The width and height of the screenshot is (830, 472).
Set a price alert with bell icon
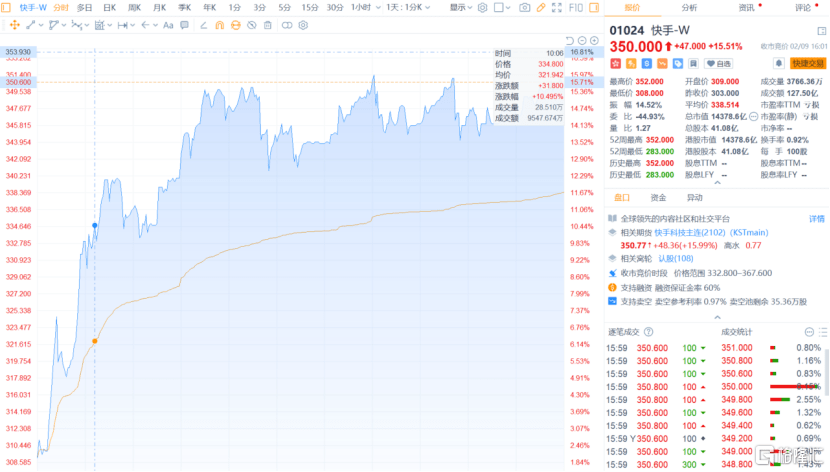778,63
